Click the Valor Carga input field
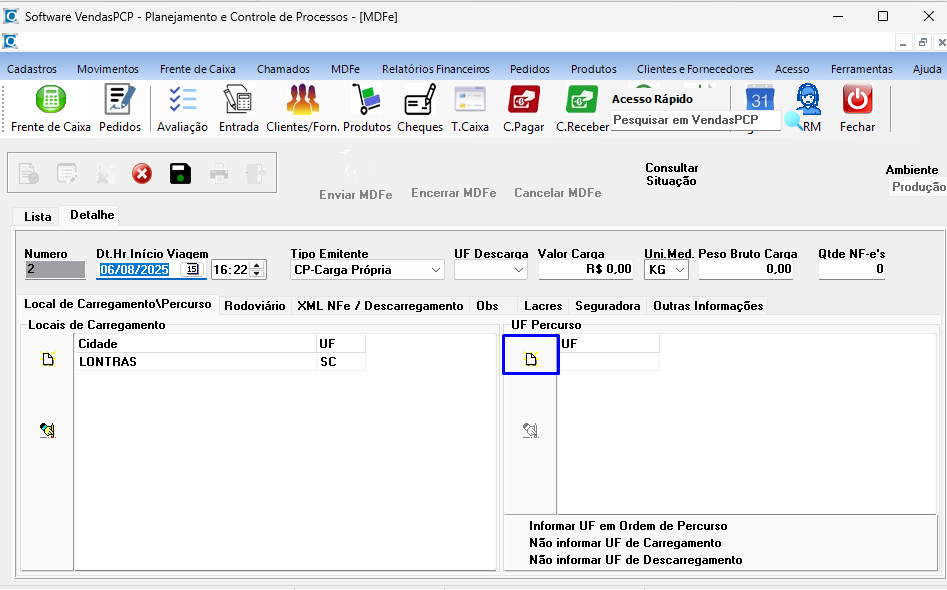 (586, 269)
